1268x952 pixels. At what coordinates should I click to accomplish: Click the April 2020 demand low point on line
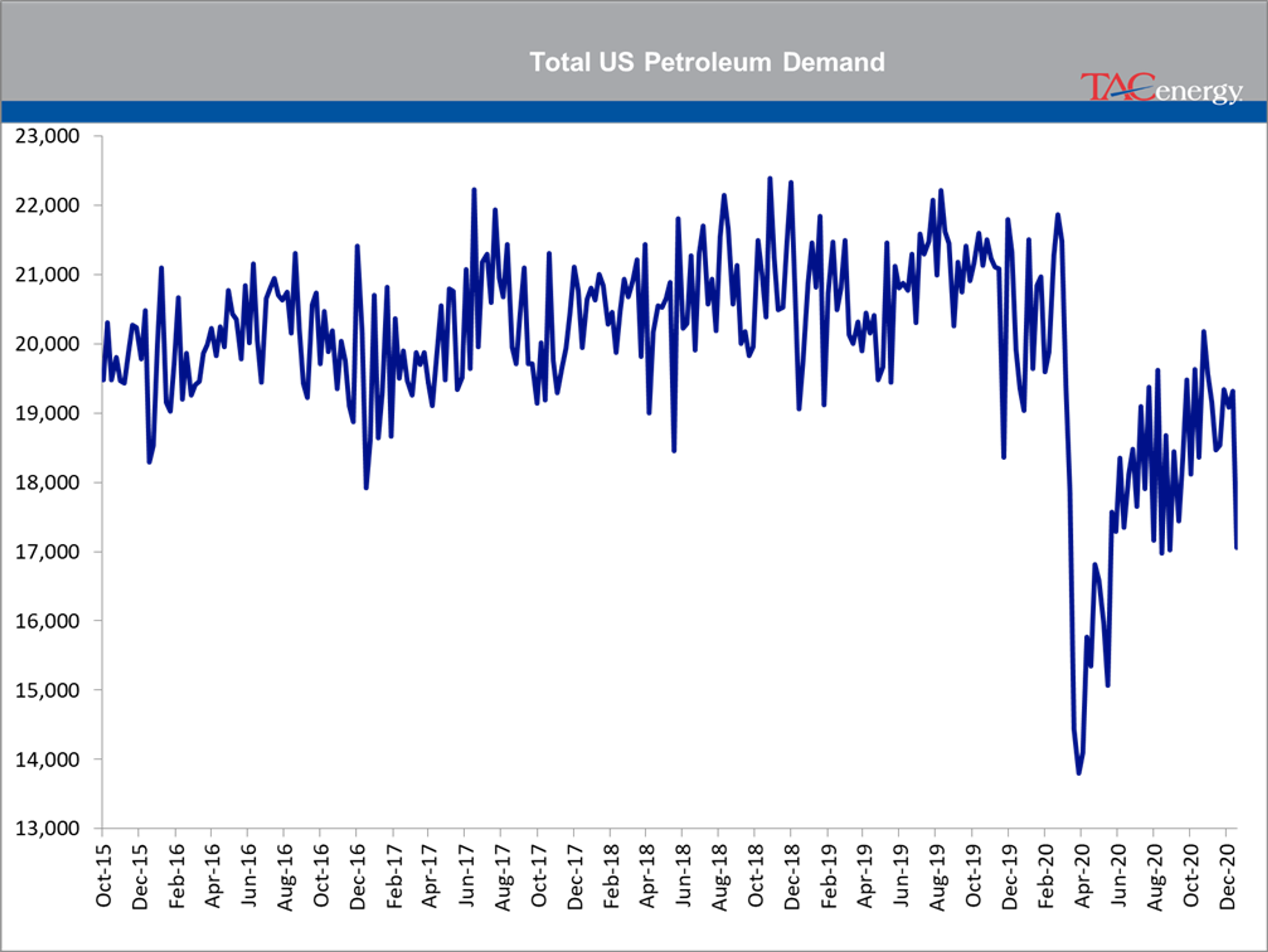click(x=1078, y=774)
